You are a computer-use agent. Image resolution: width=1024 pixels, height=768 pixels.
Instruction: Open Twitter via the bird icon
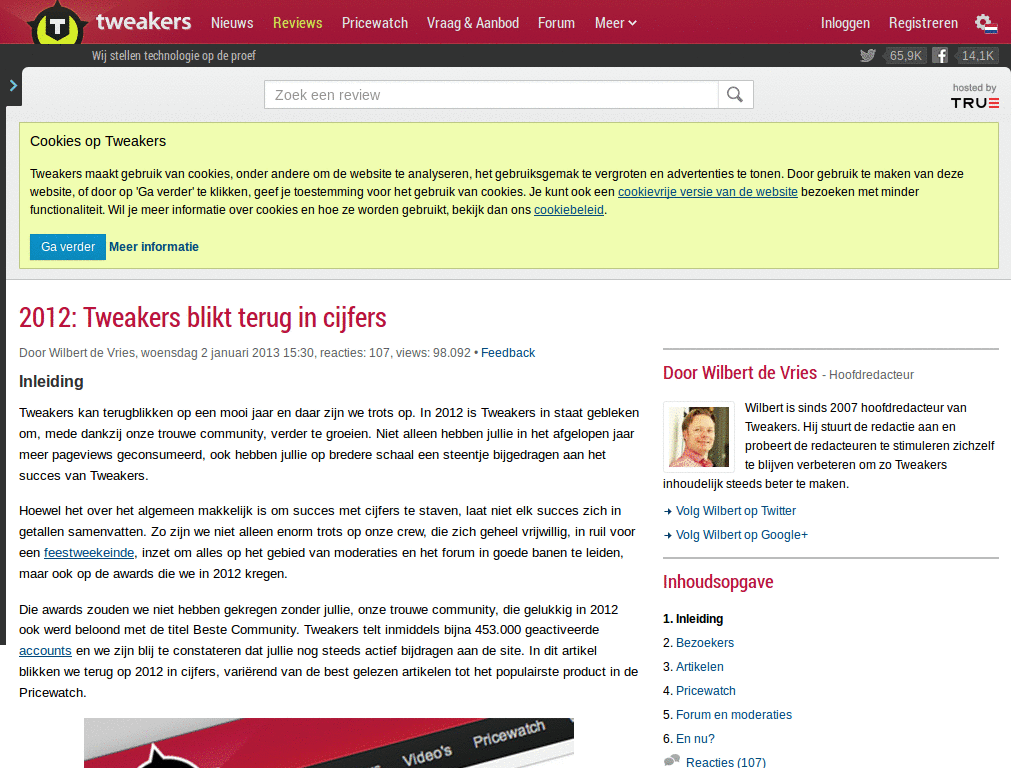point(867,55)
